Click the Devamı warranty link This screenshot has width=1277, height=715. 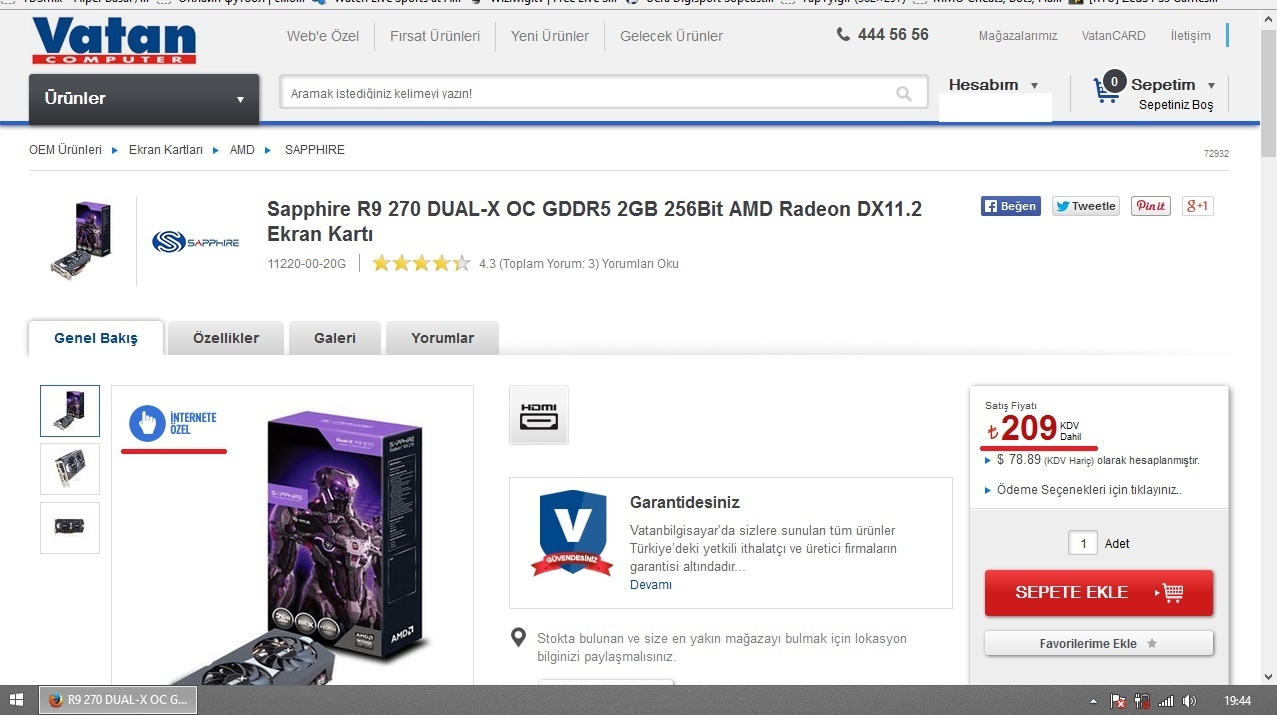point(651,585)
